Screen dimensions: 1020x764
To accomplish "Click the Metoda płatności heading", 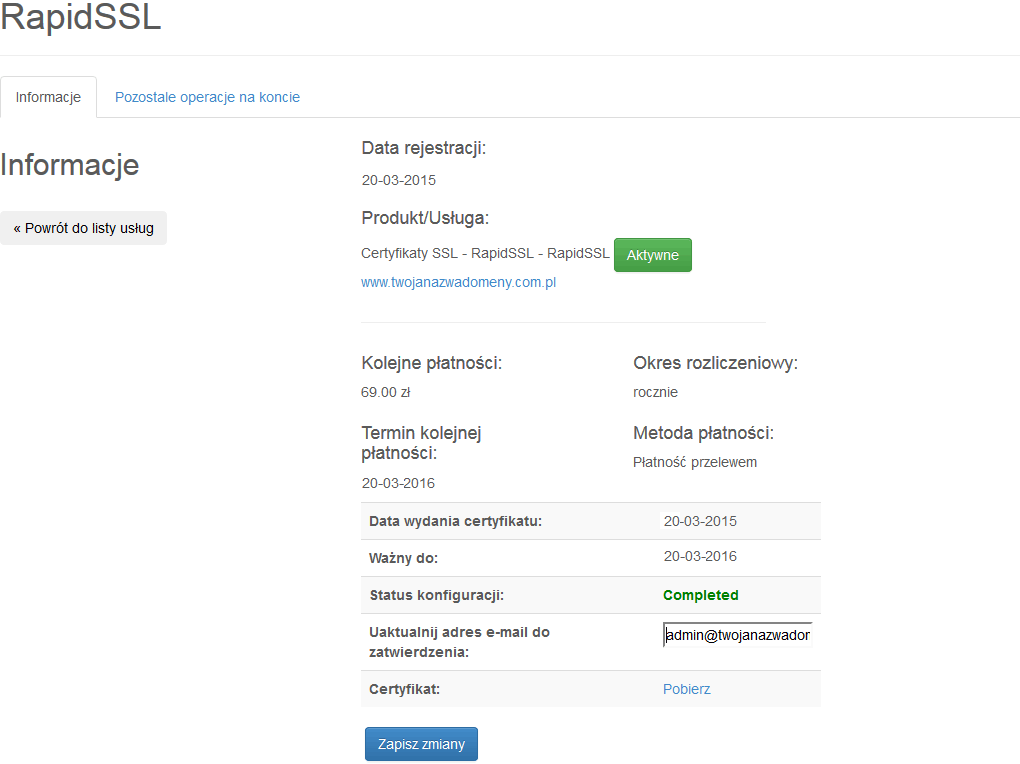I will (x=704, y=433).
